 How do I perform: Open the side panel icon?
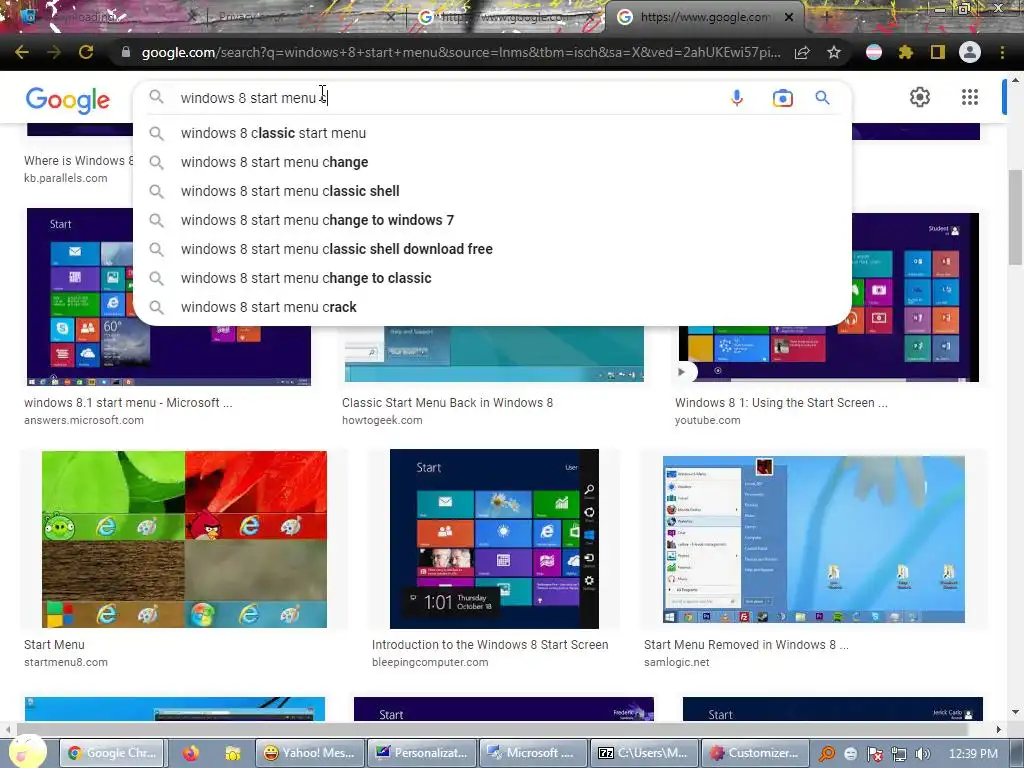tap(938, 52)
